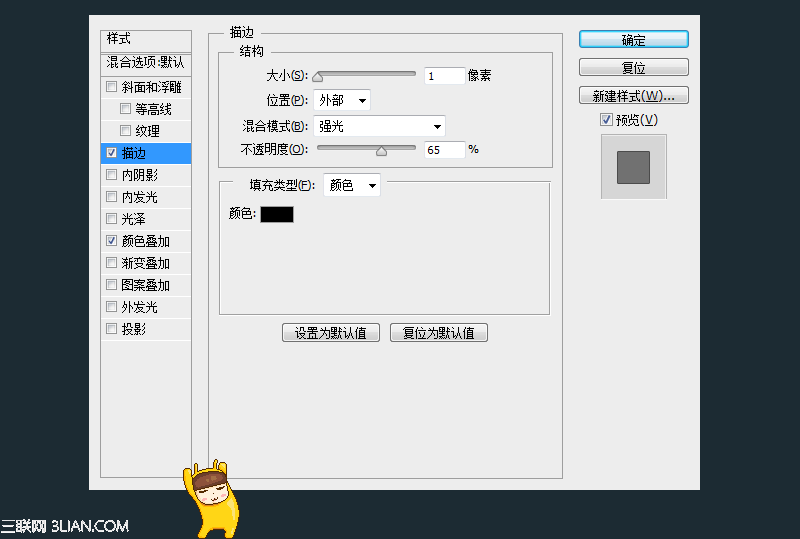Image resolution: width=800 pixels, height=539 pixels.
Task: Enable the 斜面和浮雕 checkbox
Action: coord(111,87)
